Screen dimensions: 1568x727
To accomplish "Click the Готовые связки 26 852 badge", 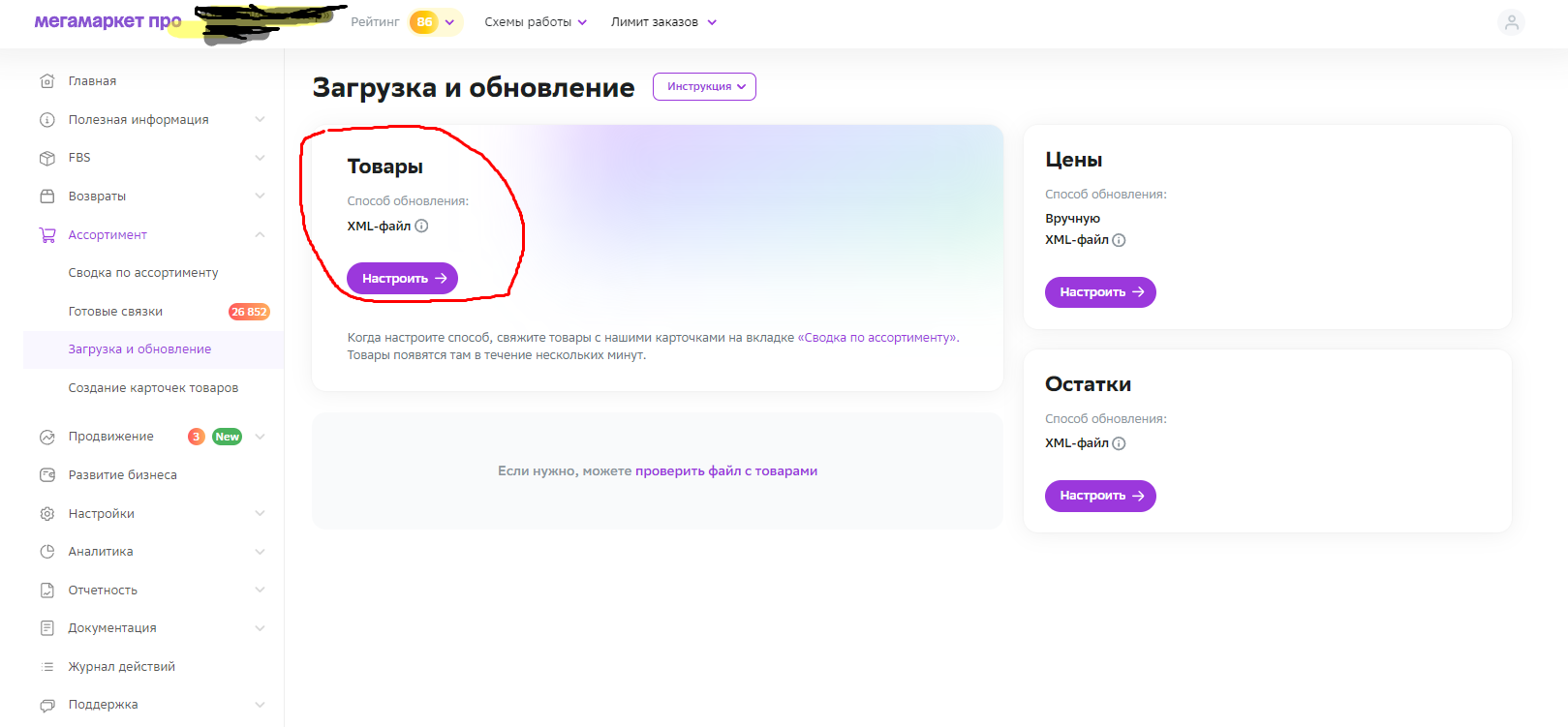I will 249,312.
